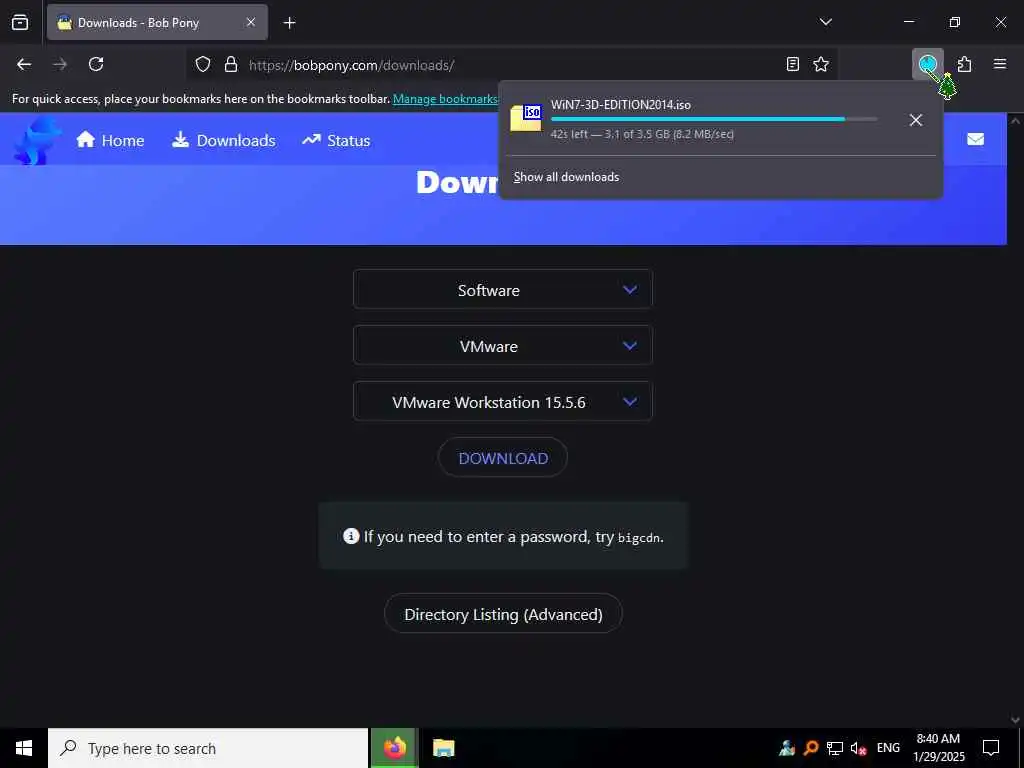Toggle reader view icon
Viewport: 1024px width, 768px height.
pos(792,64)
